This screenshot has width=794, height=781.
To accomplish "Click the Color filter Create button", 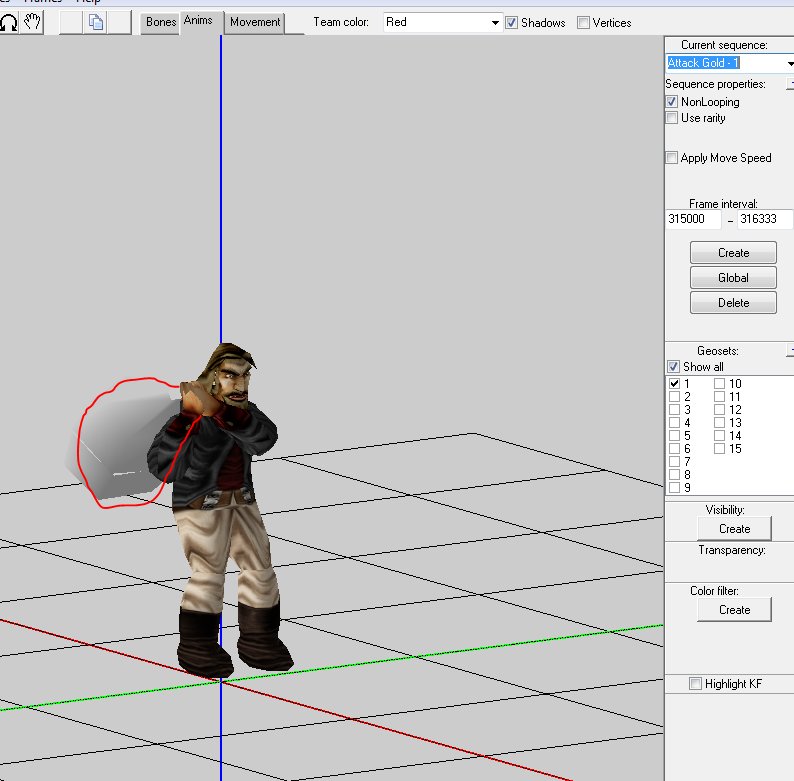I will pos(734,610).
